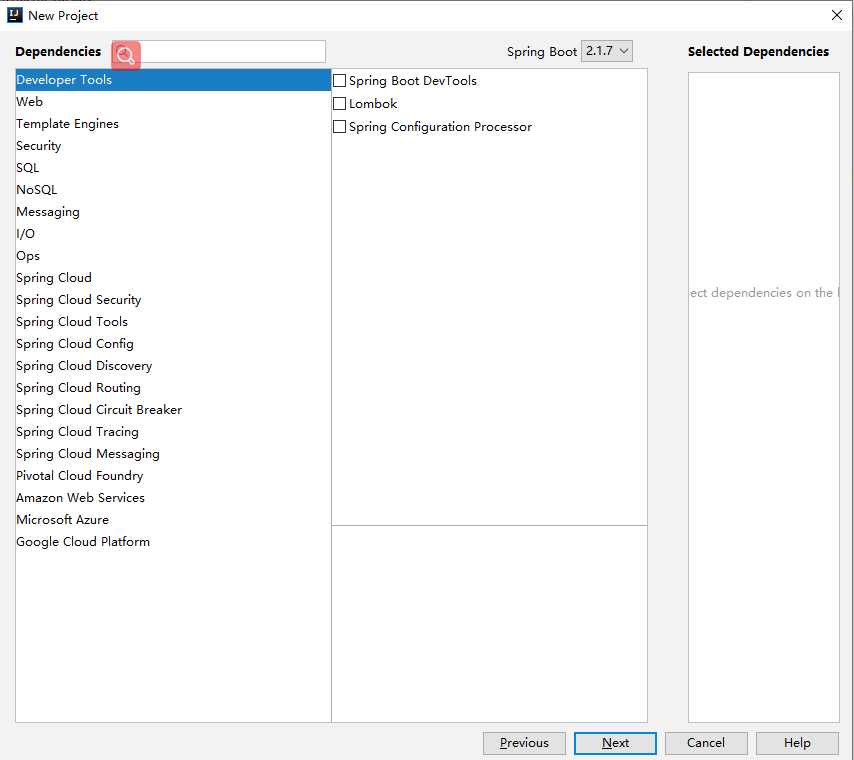This screenshot has width=854, height=760.
Task: Check the Lombok dependency
Action: (x=339, y=104)
